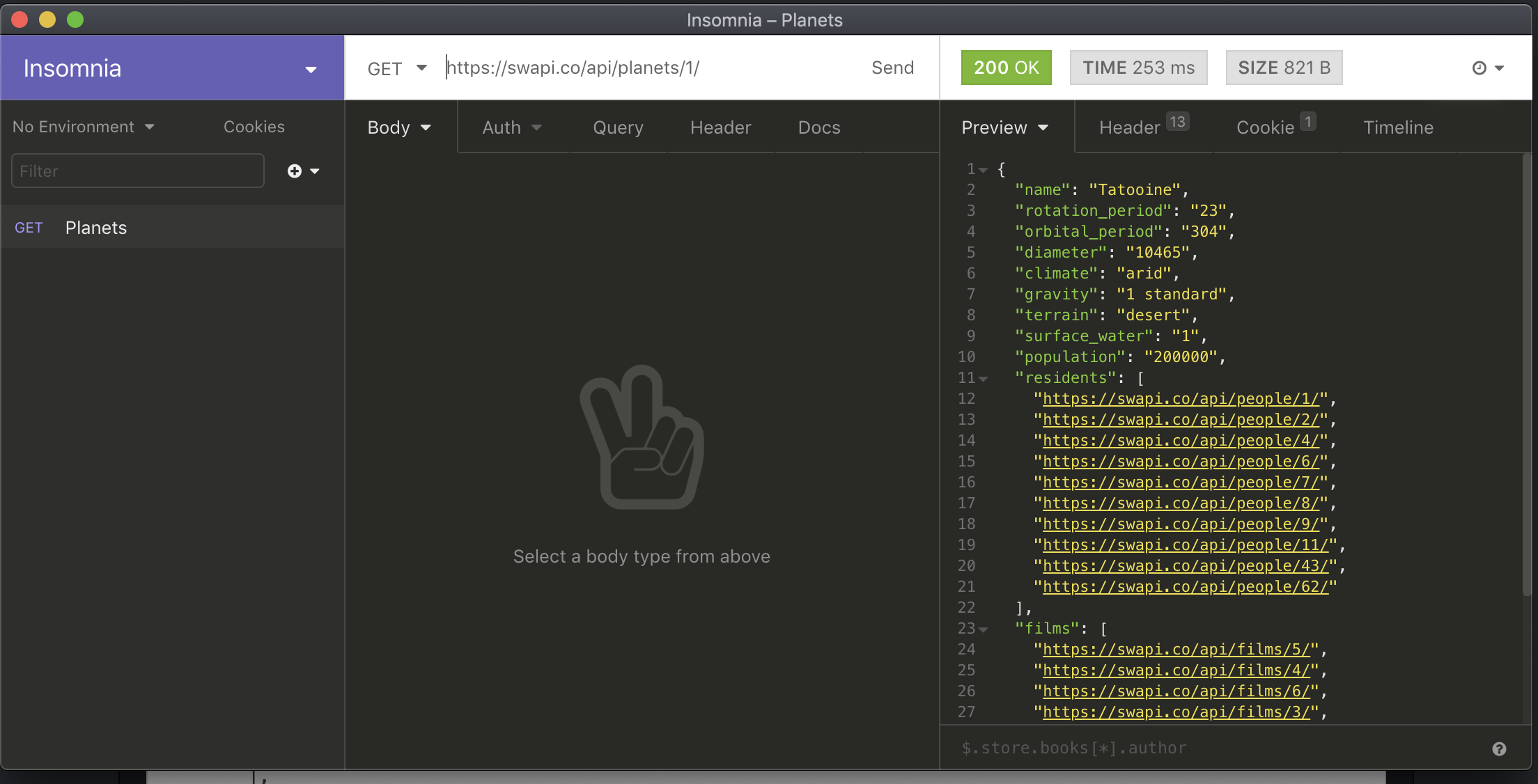Switch to the Timeline tab

click(x=1398, y=128)
